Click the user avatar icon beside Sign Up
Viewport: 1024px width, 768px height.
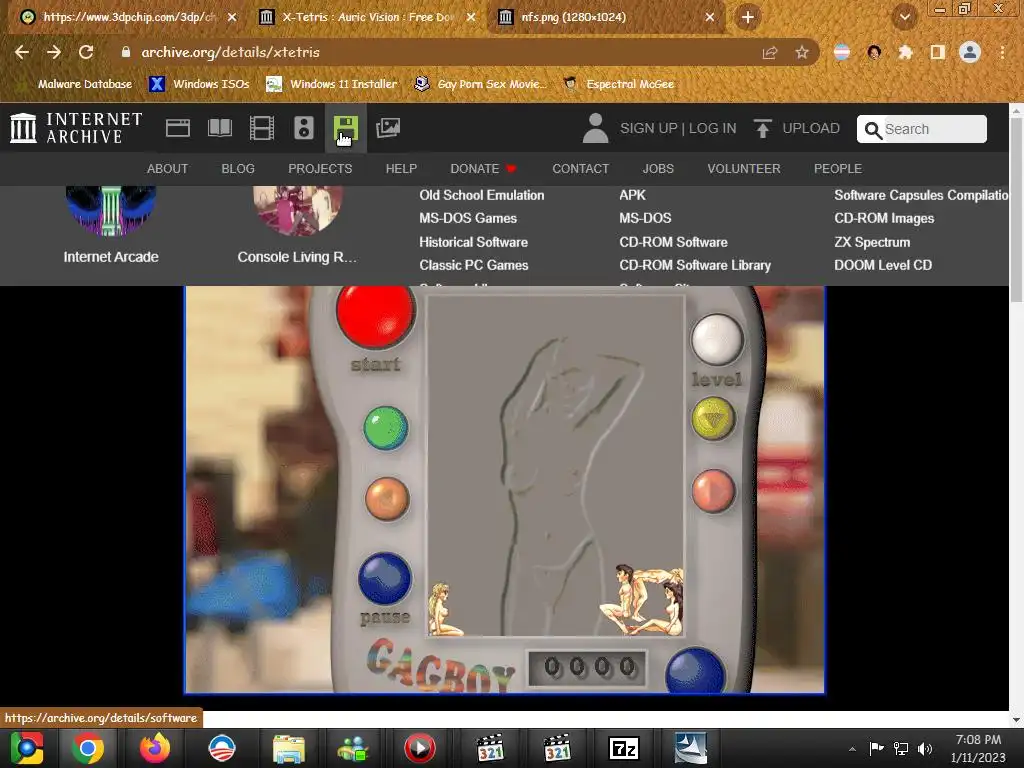[595, 128]
